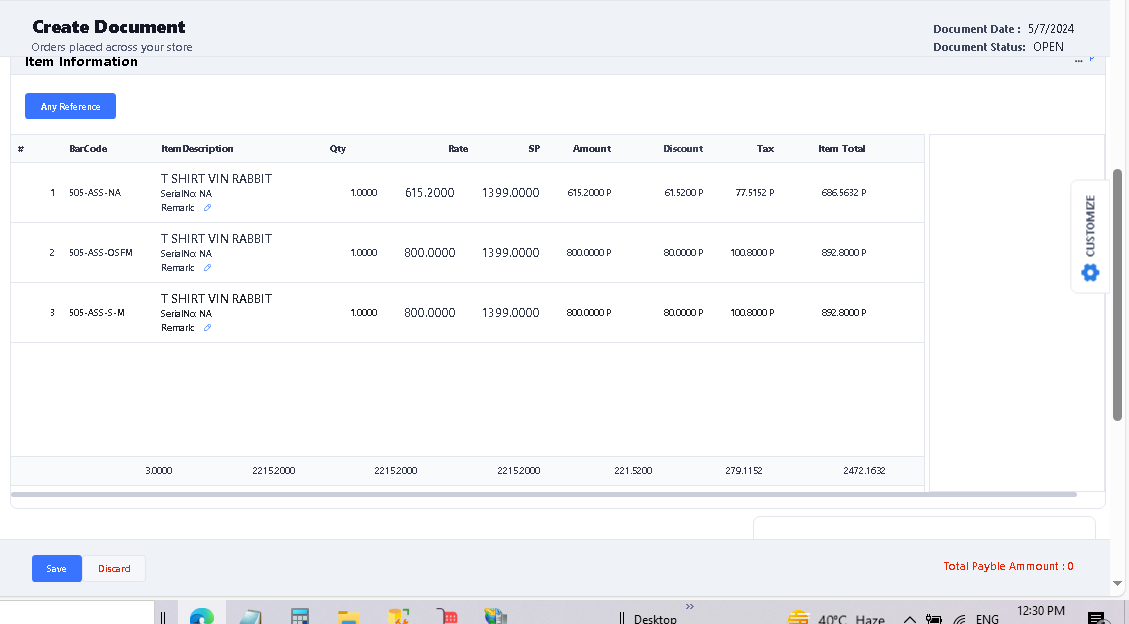Edit remark for item 505-ASS-S-M
The image size is (1129, 624).
point(207,327)
